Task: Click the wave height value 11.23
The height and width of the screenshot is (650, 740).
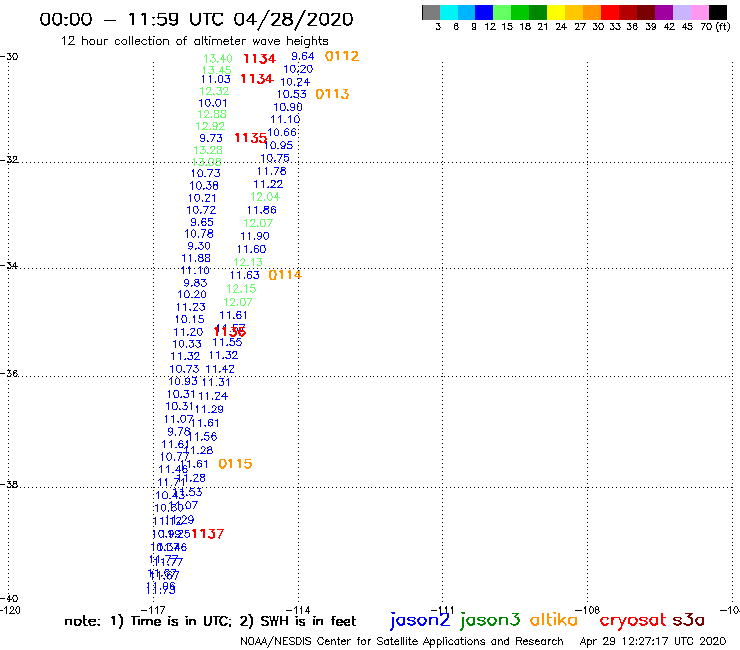Action: pyautogui.click(x=191, y=307)
